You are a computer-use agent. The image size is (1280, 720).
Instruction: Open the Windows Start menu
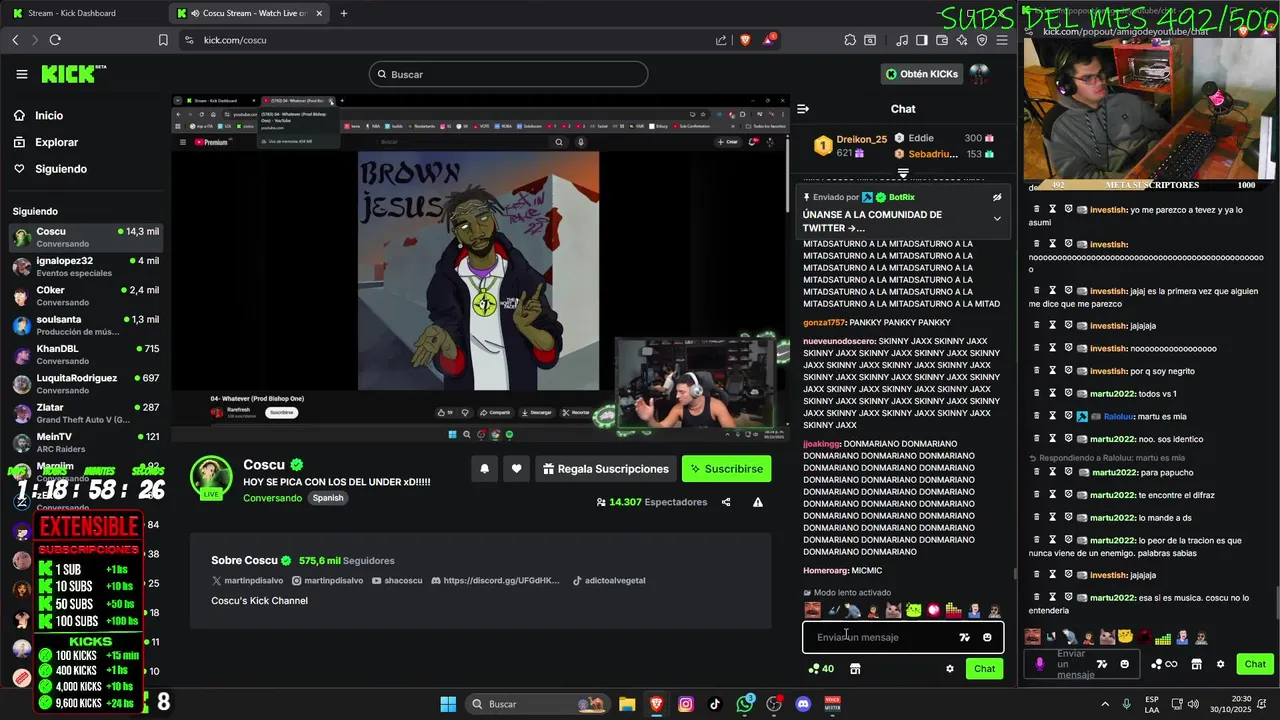click(x=448, y=704)
